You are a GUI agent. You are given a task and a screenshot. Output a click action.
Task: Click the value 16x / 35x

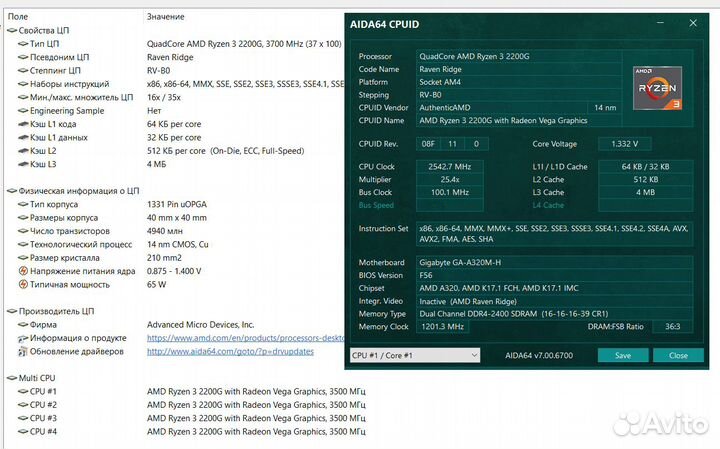pos(164,97)
